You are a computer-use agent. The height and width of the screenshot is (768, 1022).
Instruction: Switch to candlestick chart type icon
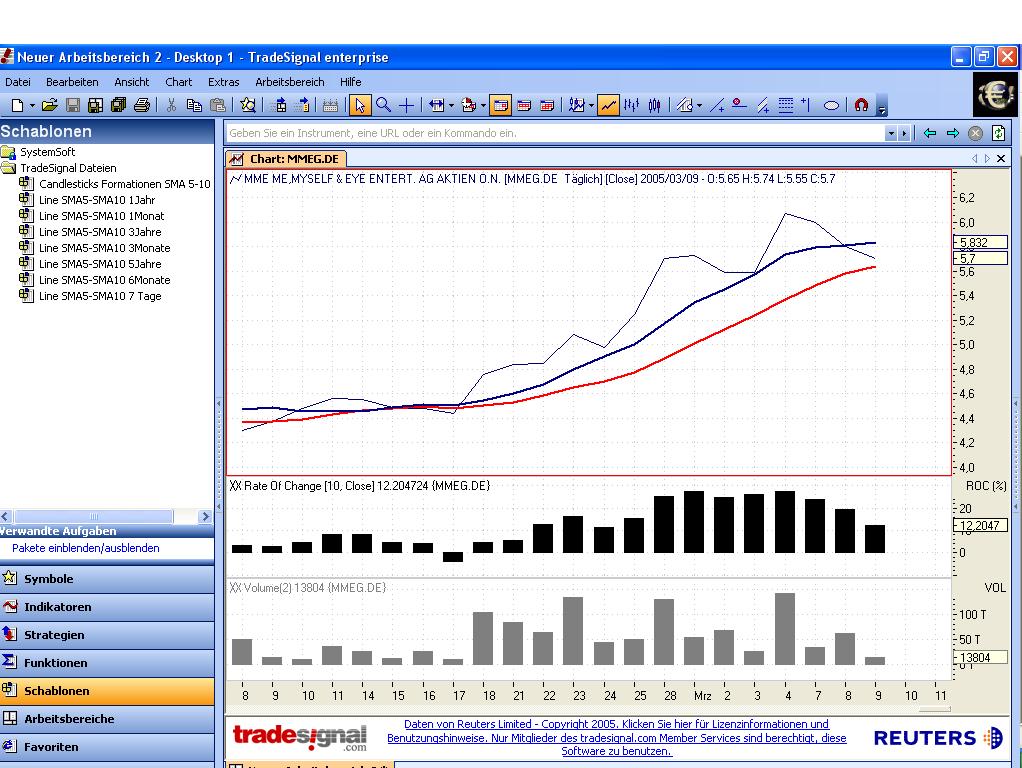click(x=654, y=105)
